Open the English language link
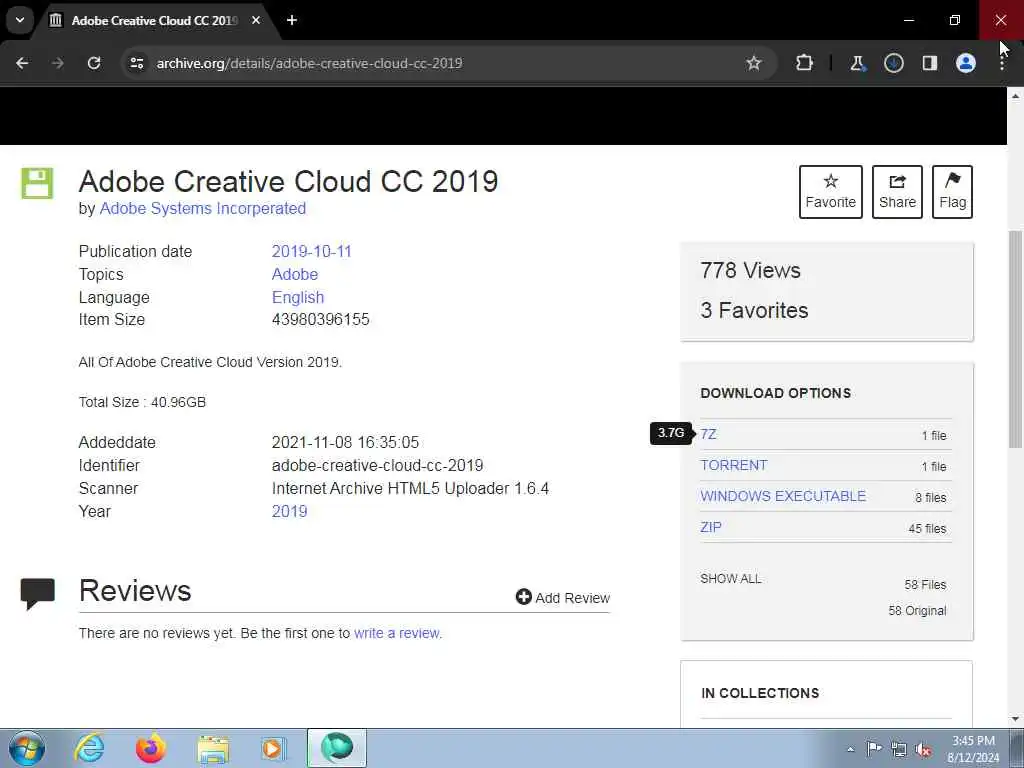 coord(298,297)
